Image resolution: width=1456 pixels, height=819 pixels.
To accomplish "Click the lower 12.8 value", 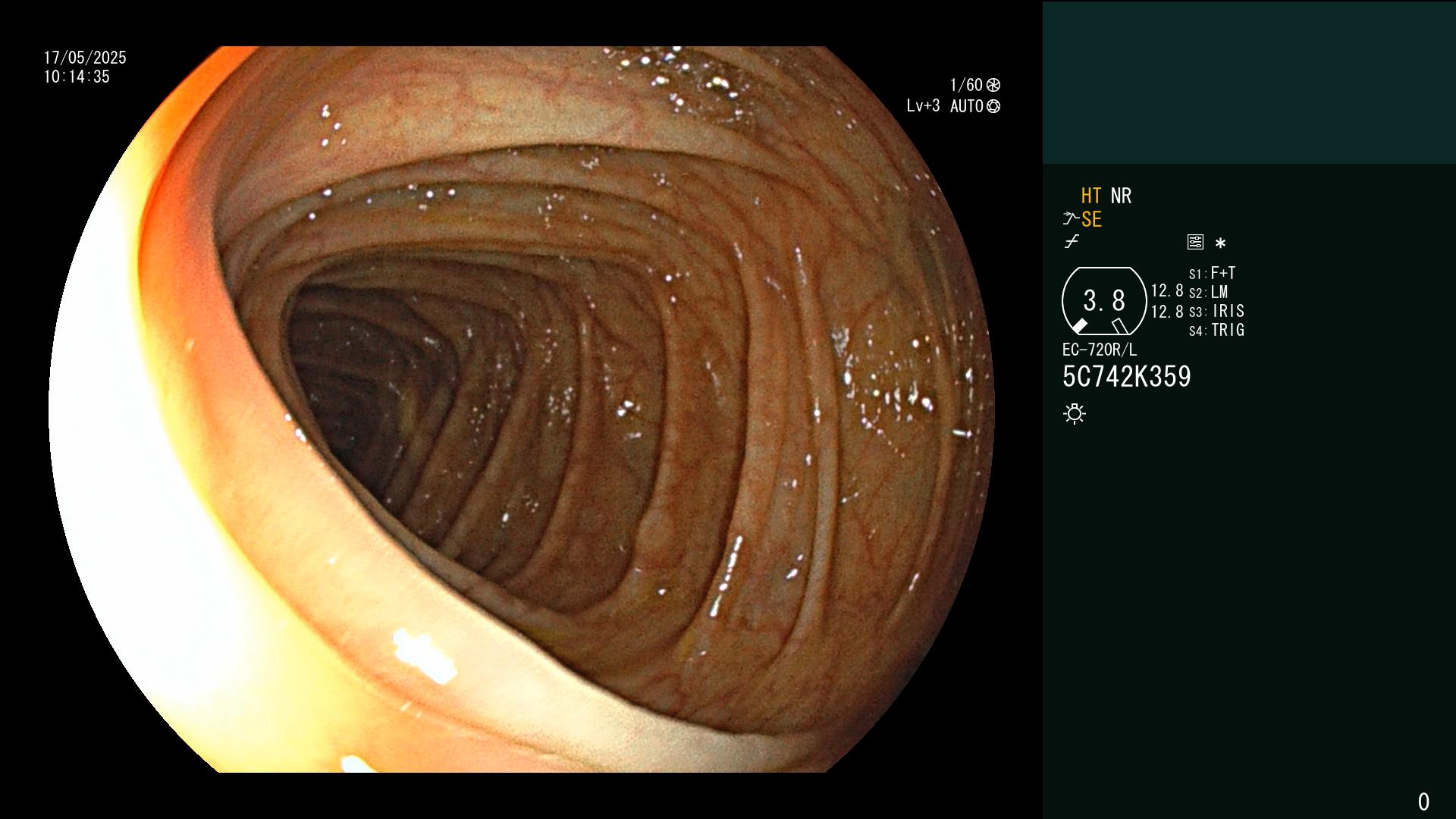I will pyautogui.click(x=1167, y=312).
